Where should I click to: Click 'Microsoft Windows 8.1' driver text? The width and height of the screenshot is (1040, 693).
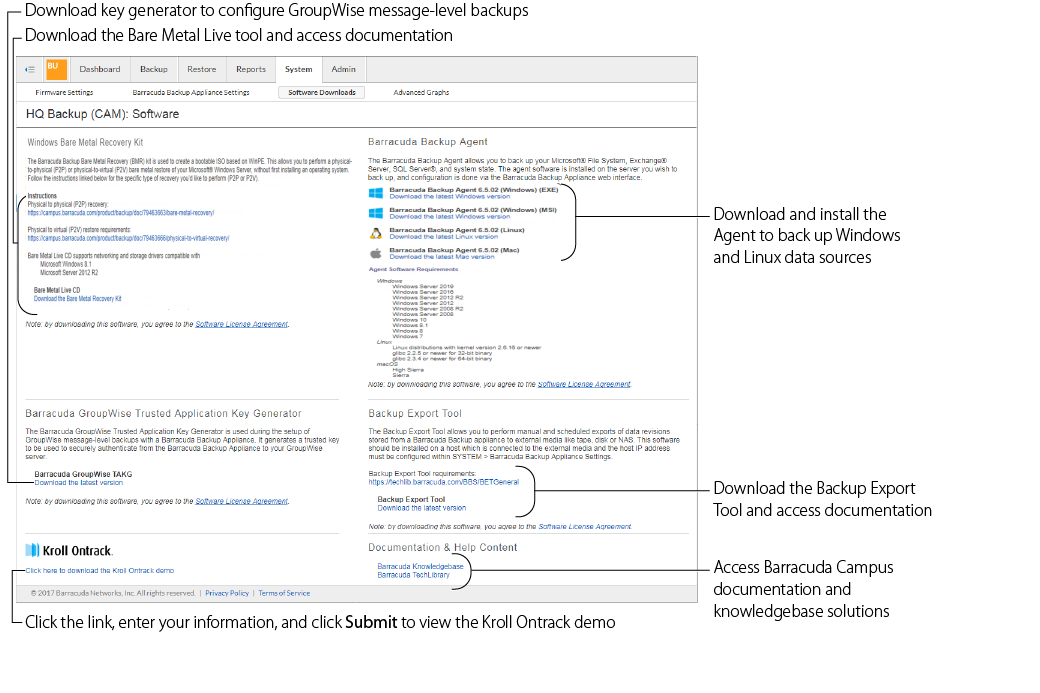(66, 264)
